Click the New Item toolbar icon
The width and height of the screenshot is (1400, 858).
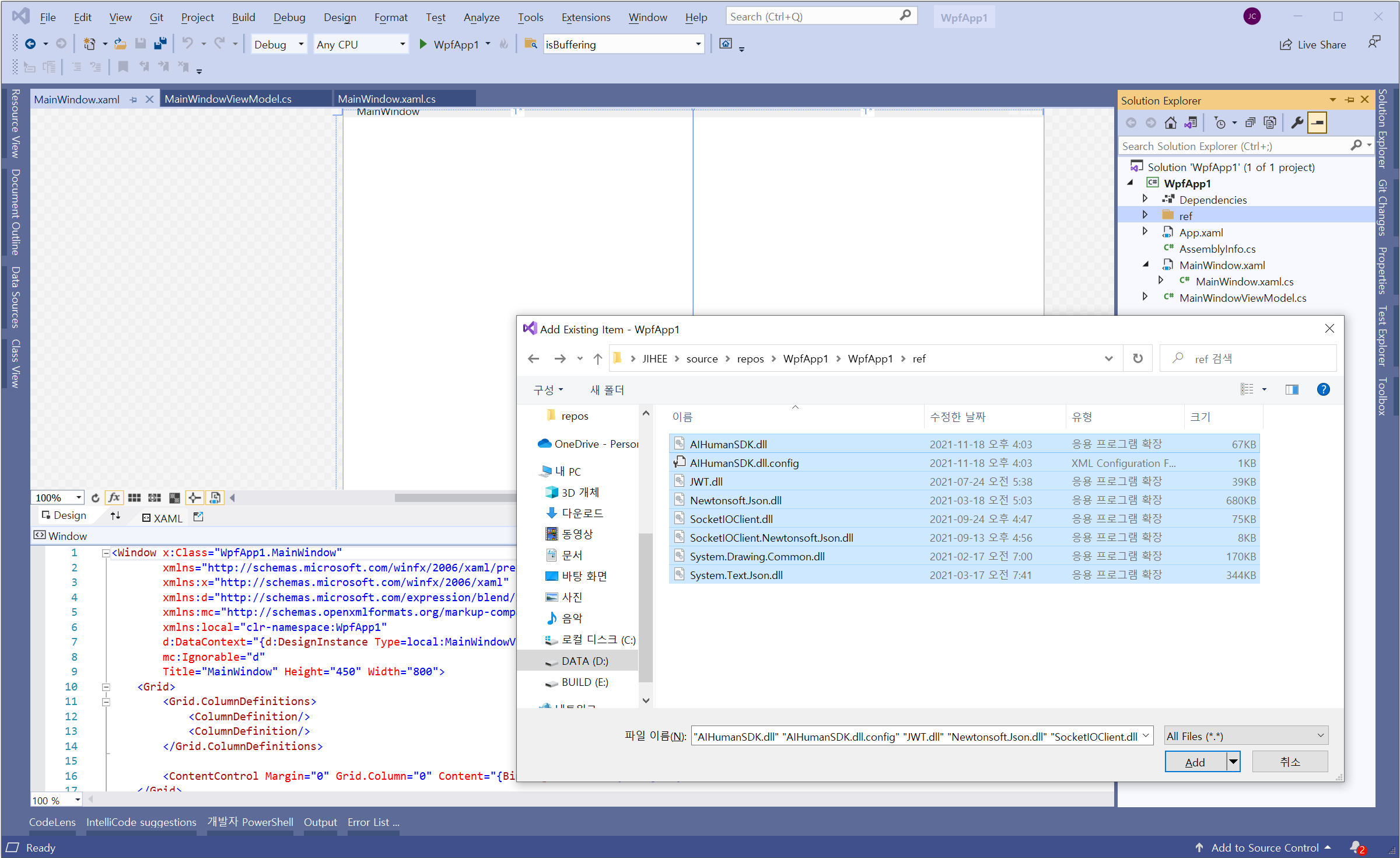point(89,44)
